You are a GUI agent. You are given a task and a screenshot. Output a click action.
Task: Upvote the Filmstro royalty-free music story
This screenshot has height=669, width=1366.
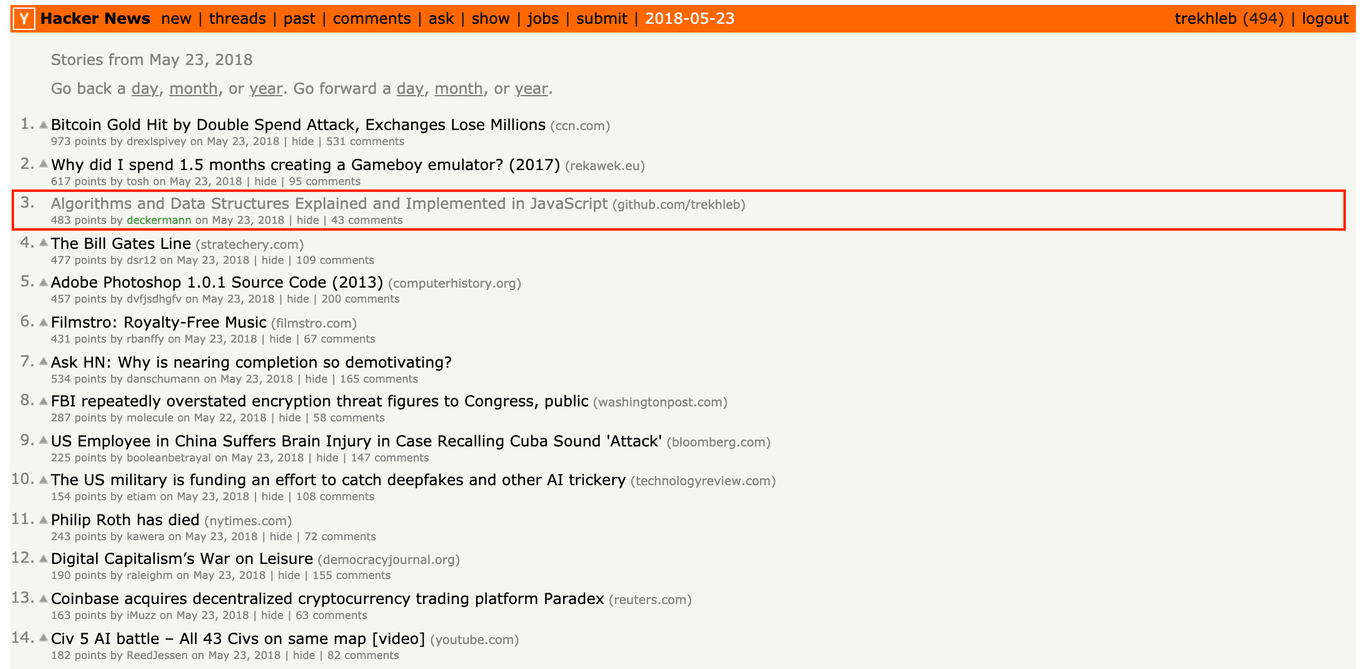43,323
